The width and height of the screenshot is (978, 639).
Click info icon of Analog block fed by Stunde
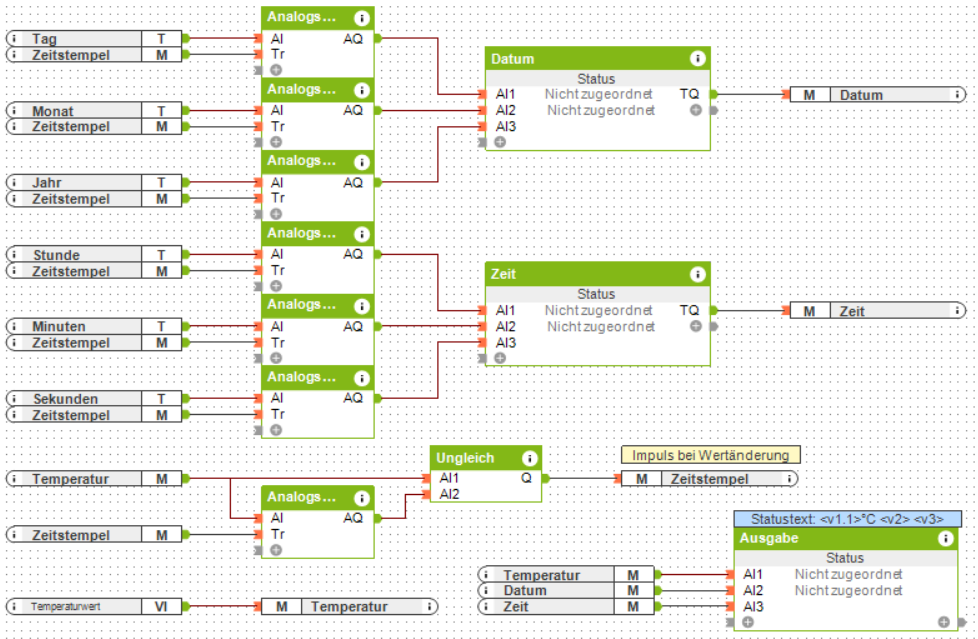click(x=361, y=234)
